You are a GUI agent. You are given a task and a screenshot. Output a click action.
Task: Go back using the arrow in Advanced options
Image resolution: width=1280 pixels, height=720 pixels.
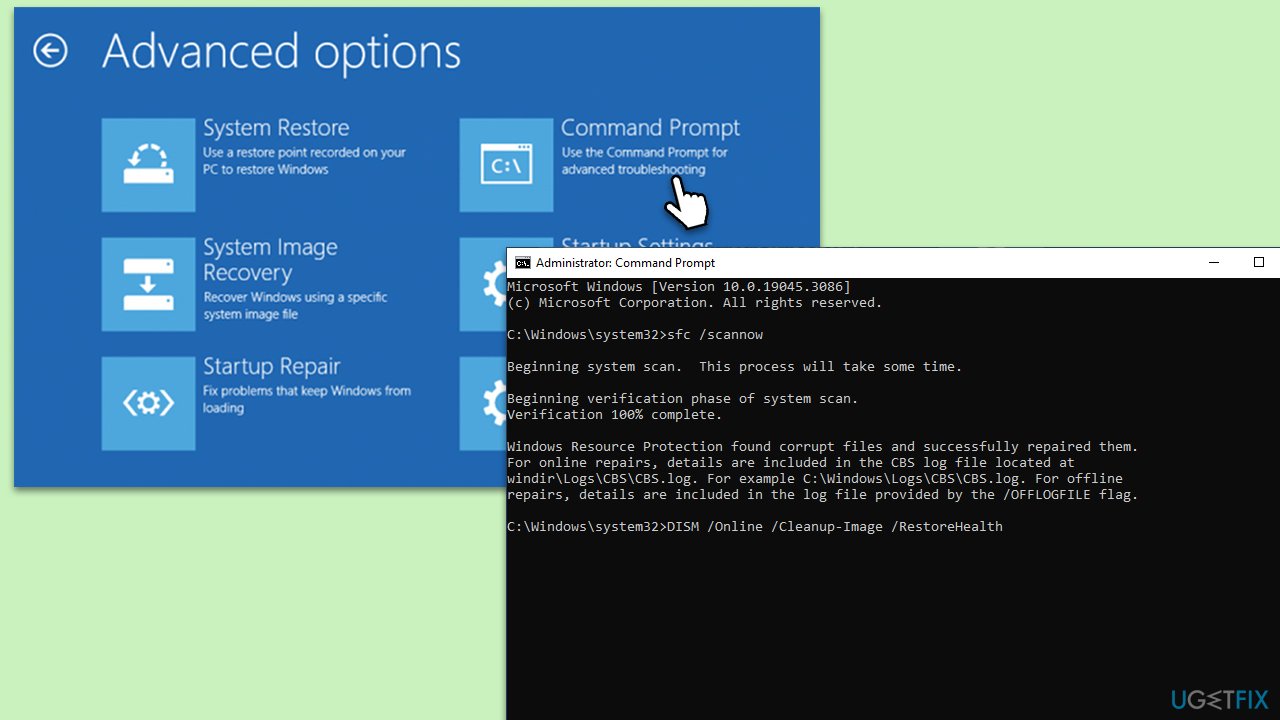[x=50, y=51]
